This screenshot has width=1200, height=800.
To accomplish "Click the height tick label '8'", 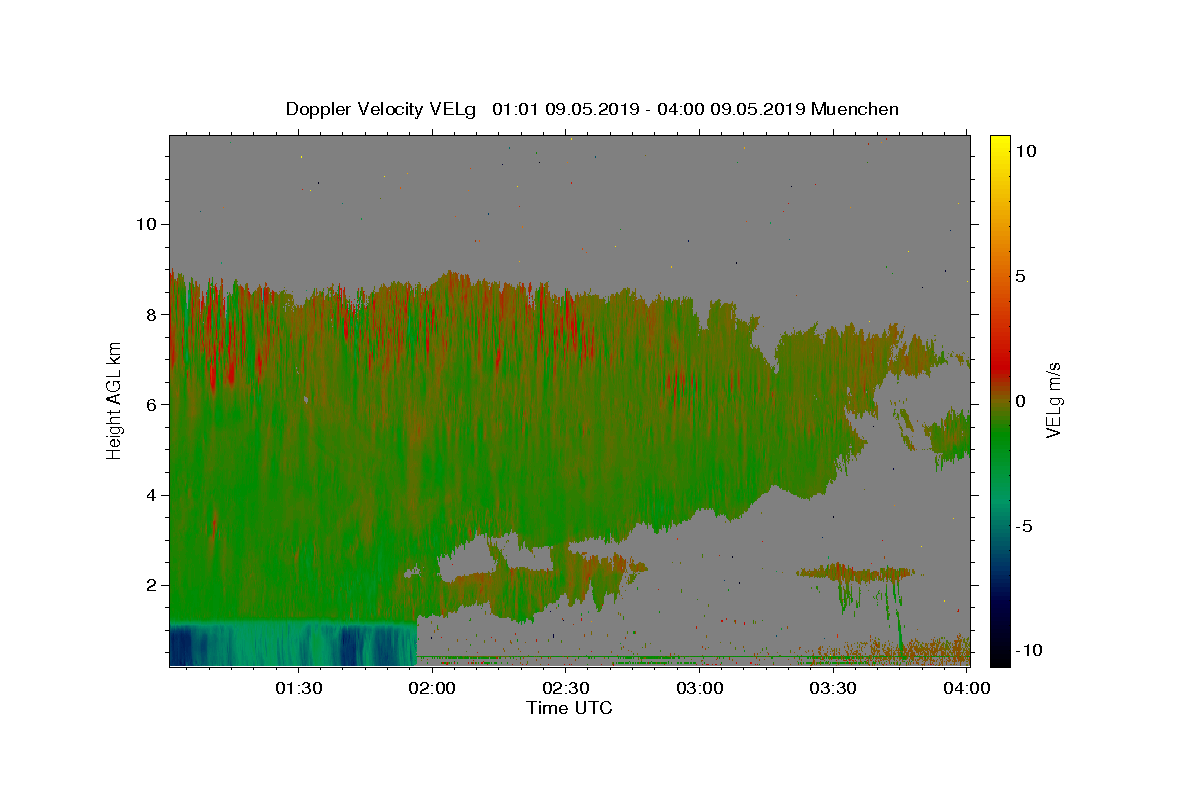I will [x=152, y=314].
